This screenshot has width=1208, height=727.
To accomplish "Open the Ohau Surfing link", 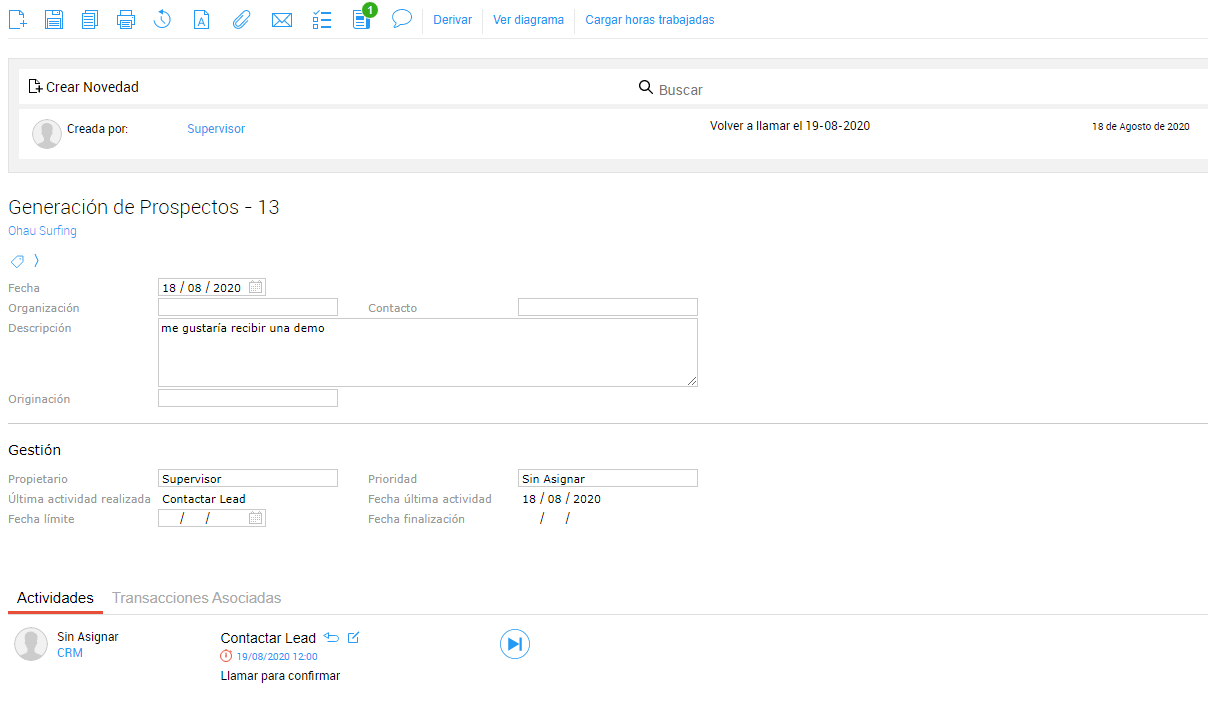I will tap(42, 231).
